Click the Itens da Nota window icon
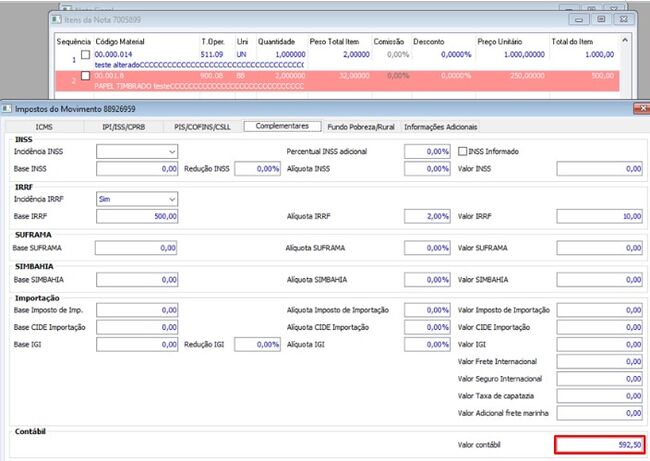Viewport: 650px width, 461px height. point(56,19)
